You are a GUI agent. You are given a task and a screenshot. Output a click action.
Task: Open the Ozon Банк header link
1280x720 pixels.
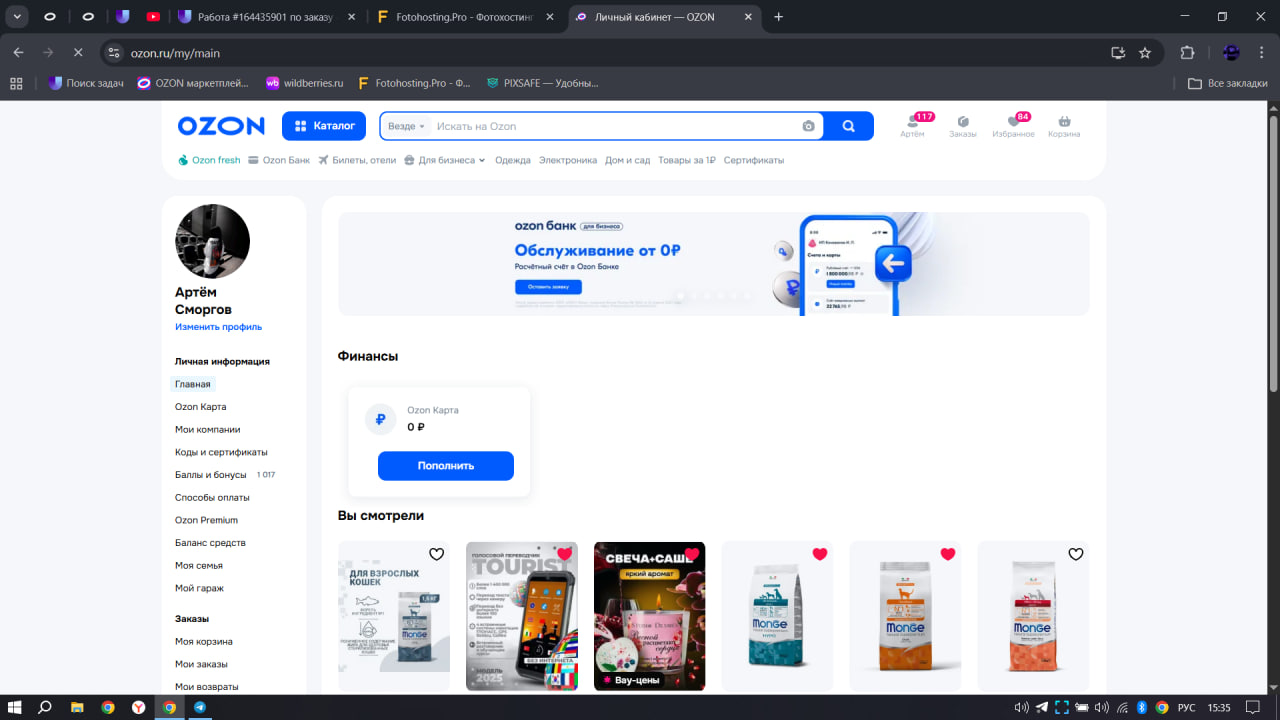click(x=279, y=160)
